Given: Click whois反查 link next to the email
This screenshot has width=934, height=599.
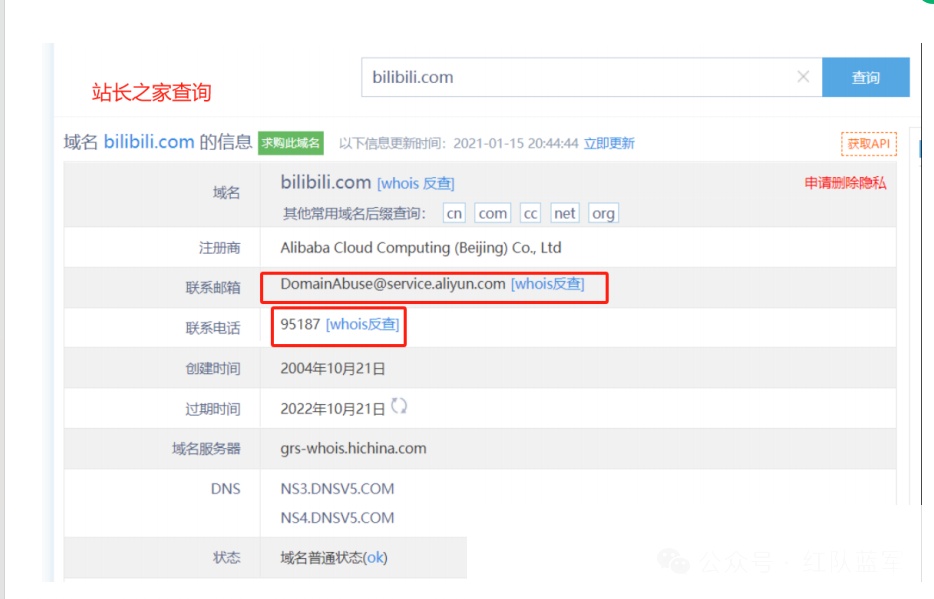Looking at the screenshot, I should click(547, 284).
